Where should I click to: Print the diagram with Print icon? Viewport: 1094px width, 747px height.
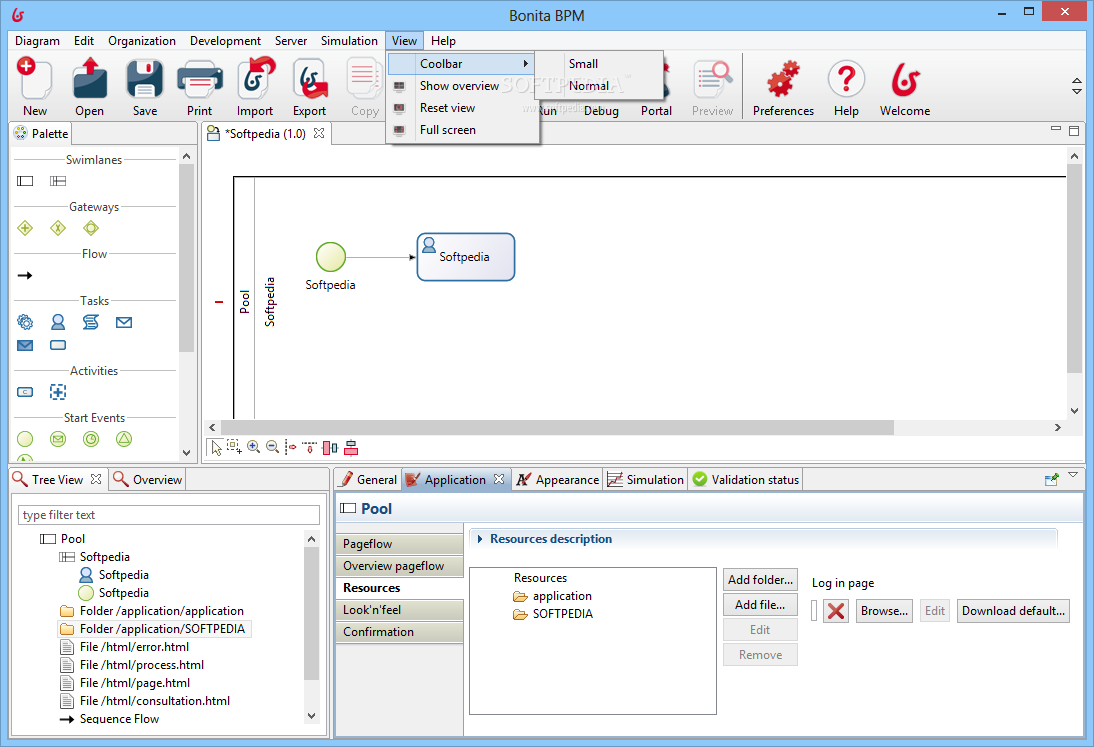click(200, 79)
